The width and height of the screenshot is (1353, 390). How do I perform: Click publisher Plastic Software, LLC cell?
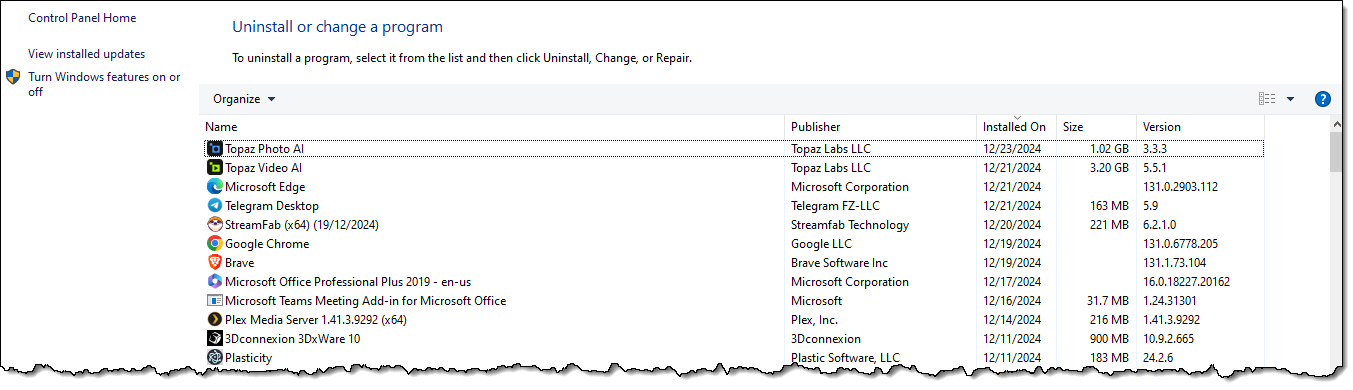pyautogui.click(x=845, y=358)
